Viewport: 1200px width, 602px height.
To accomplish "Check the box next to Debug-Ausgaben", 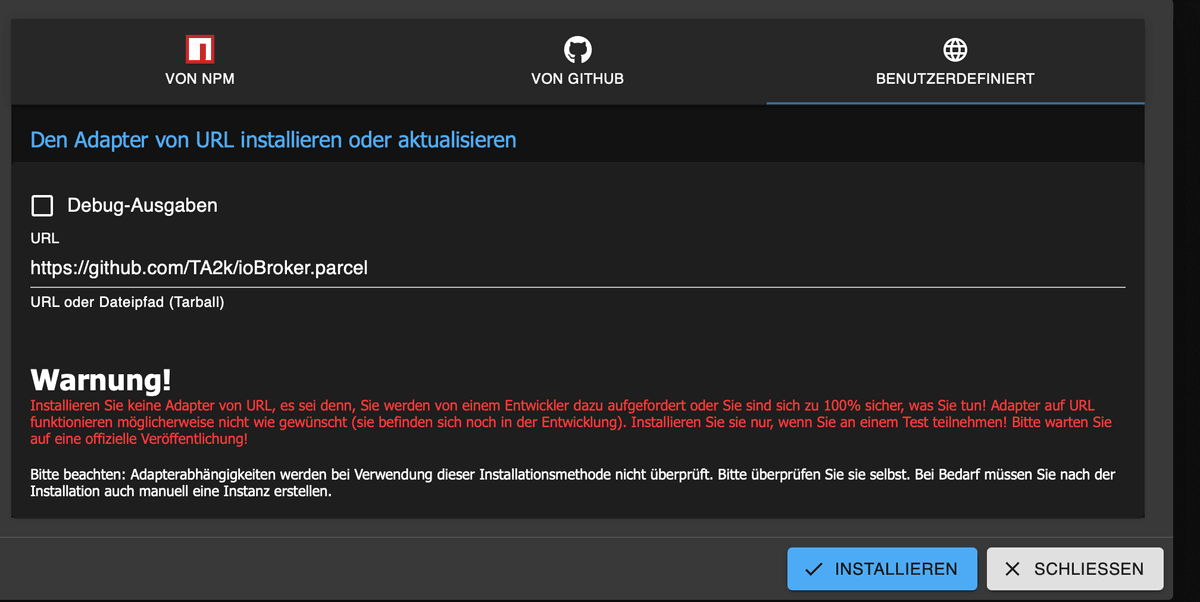I will [x=41, y=205].
